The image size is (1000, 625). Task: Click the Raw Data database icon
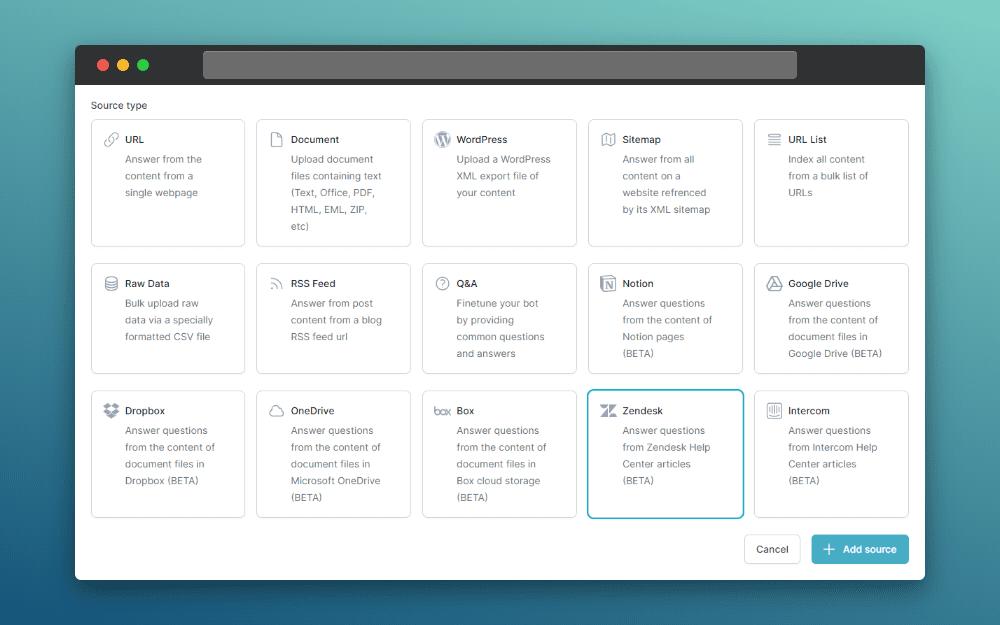pos(111,284)
